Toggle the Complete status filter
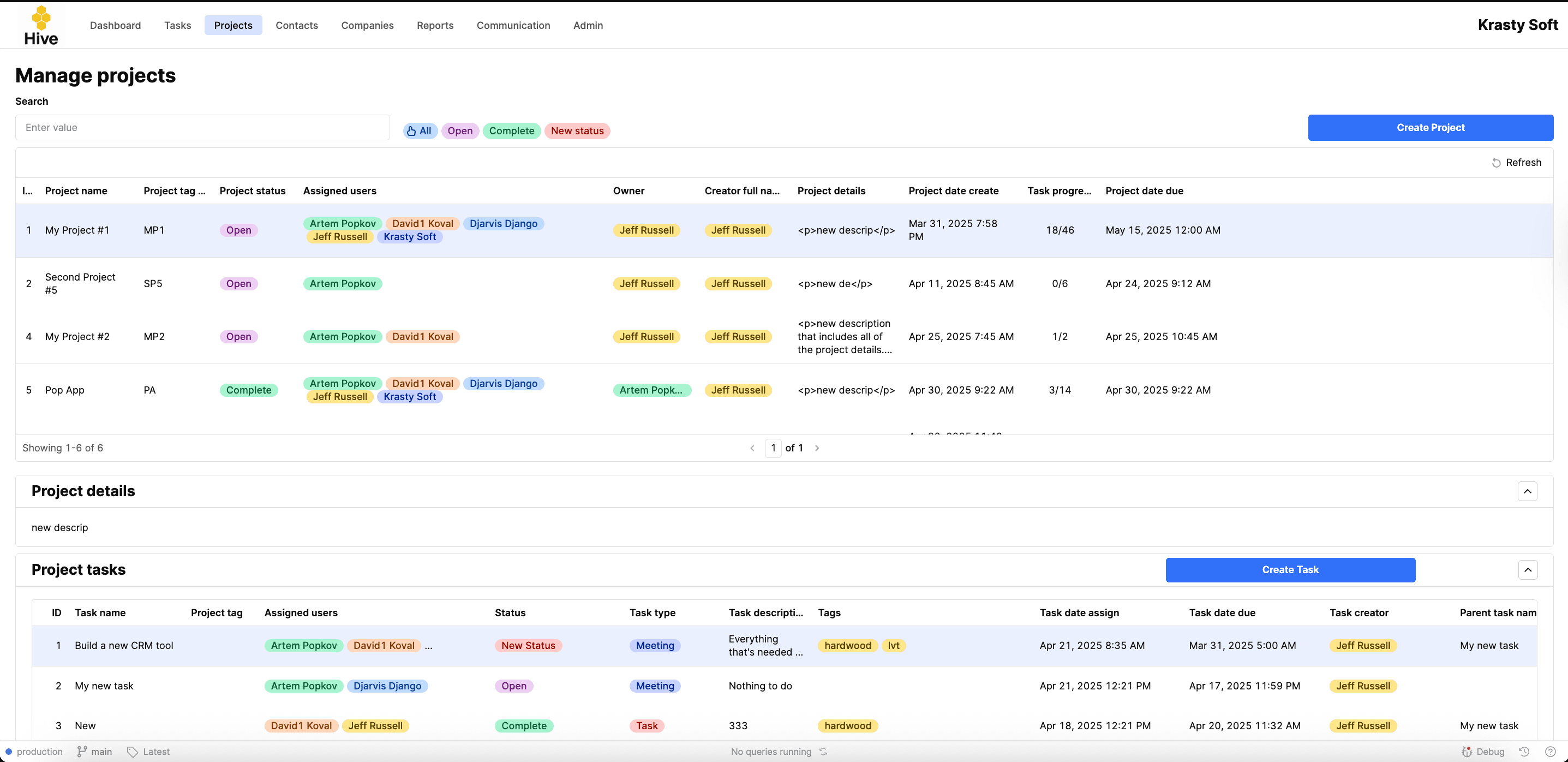 [511, 131]
